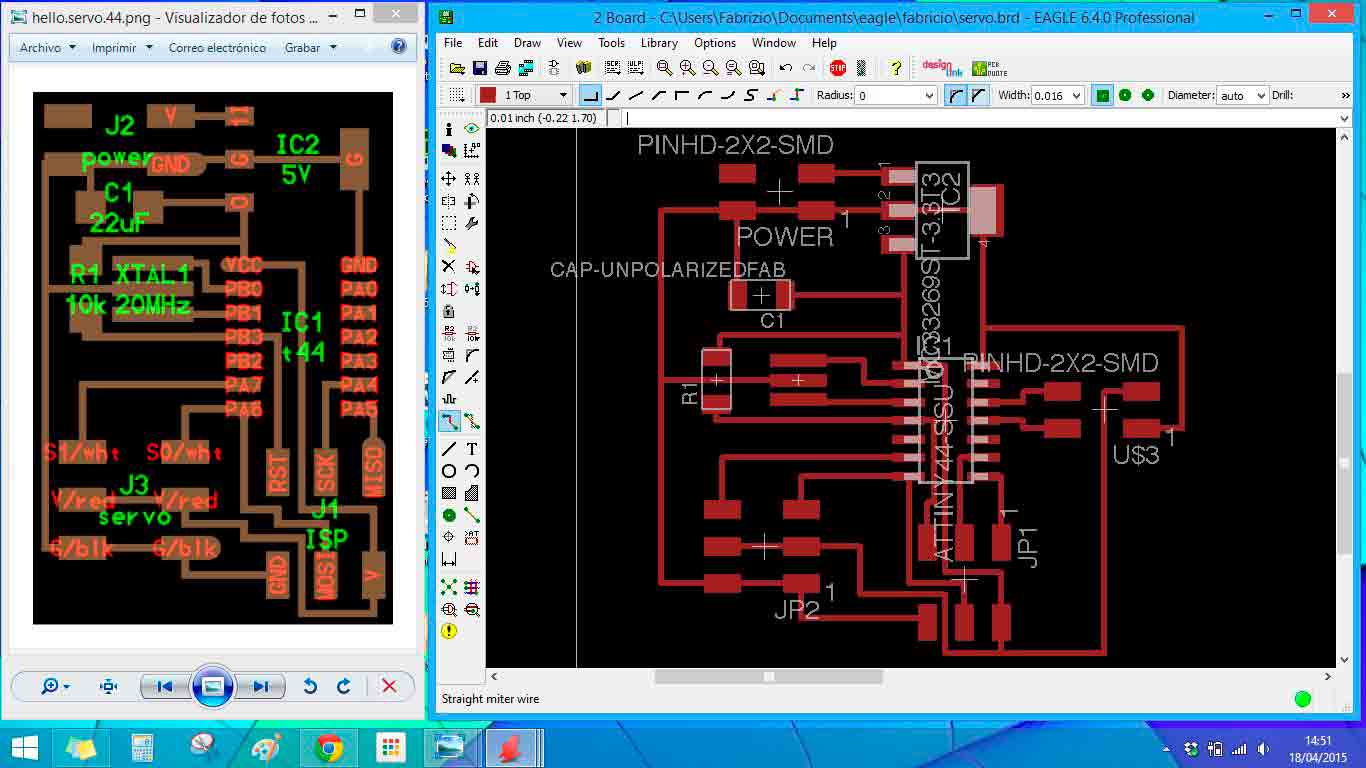Screen dimensions: 1366x768
Task: Start slideshow in photo viewer
Action: (x=213, y=686)
